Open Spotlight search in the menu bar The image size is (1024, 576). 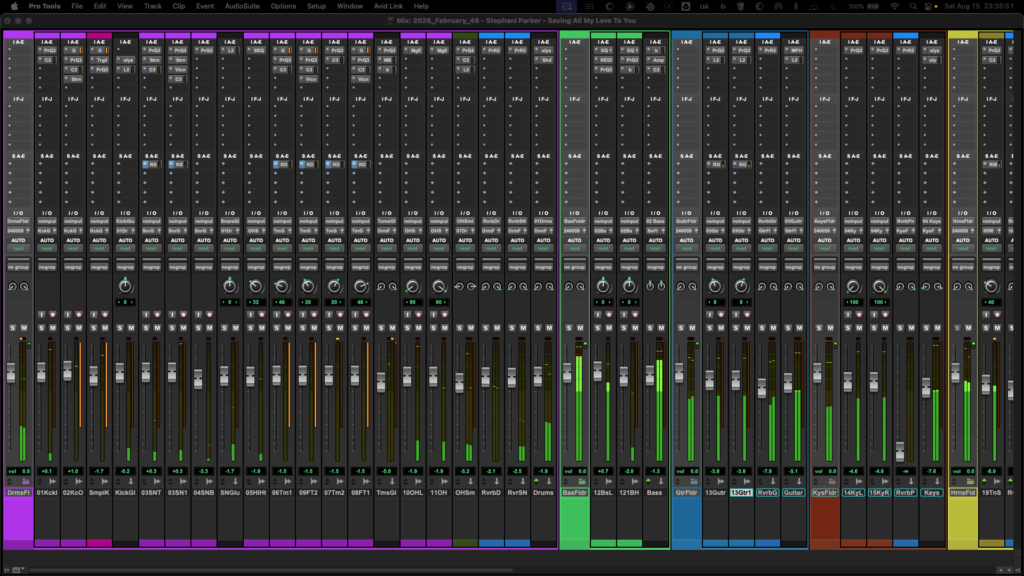click(913, 6)
